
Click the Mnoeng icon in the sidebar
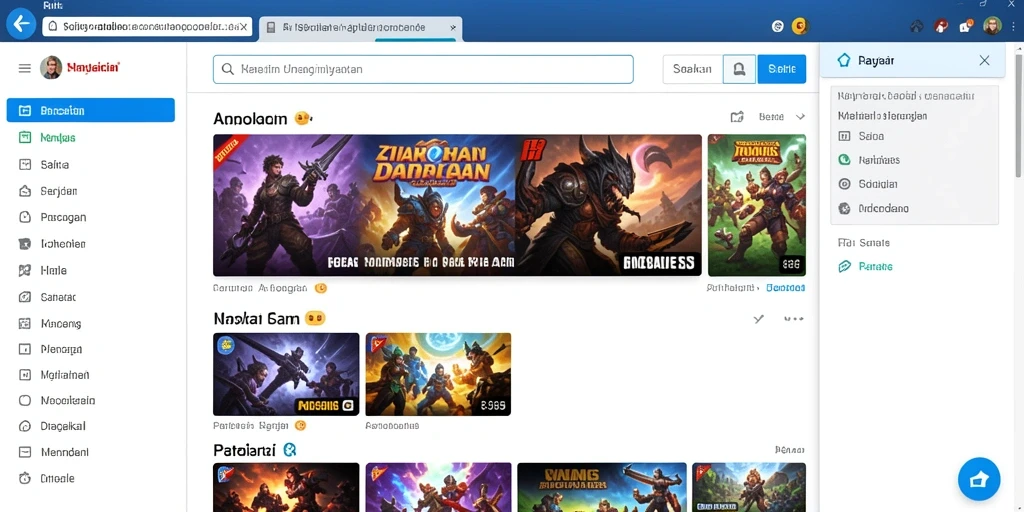25,323
